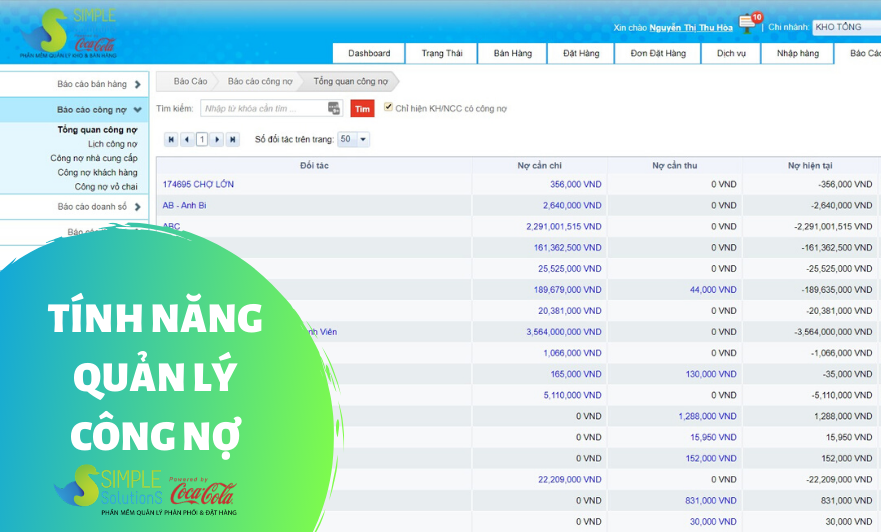Click the 'Nợ hiện tại' column header
Viewport: 881px width, 532px height.
tap(810, 165)
